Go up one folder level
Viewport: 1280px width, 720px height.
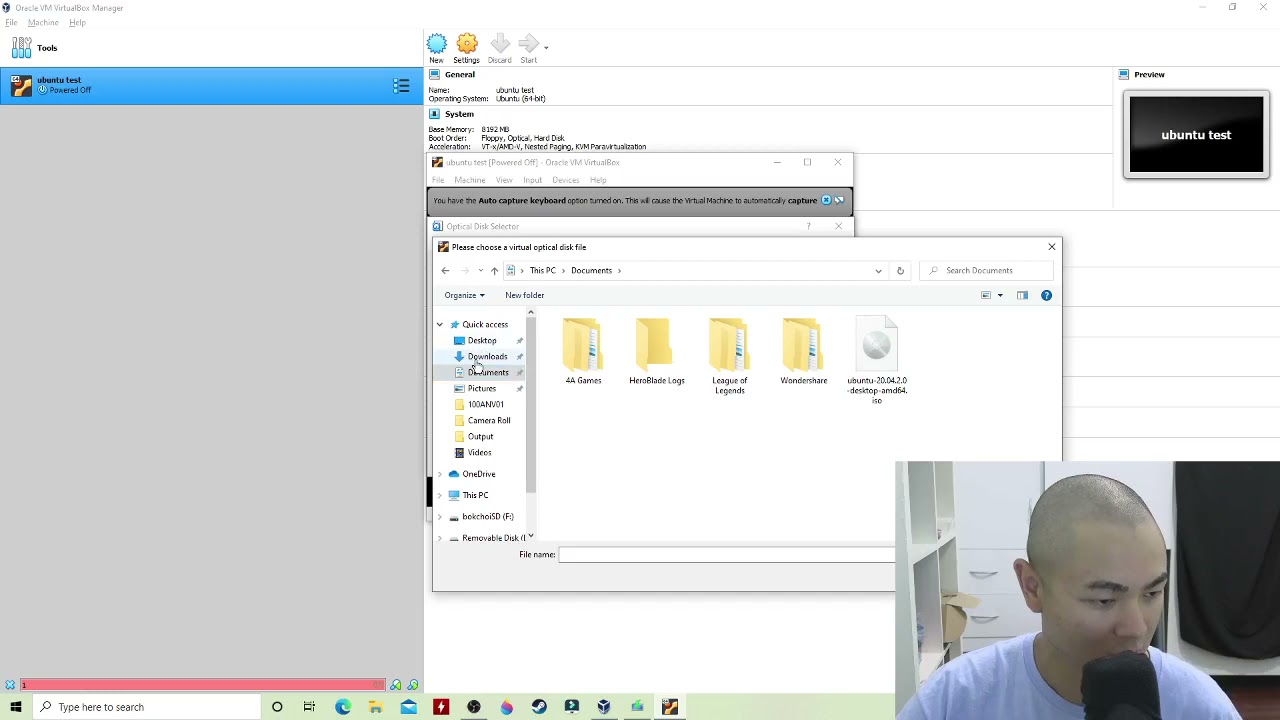point(494,271)
